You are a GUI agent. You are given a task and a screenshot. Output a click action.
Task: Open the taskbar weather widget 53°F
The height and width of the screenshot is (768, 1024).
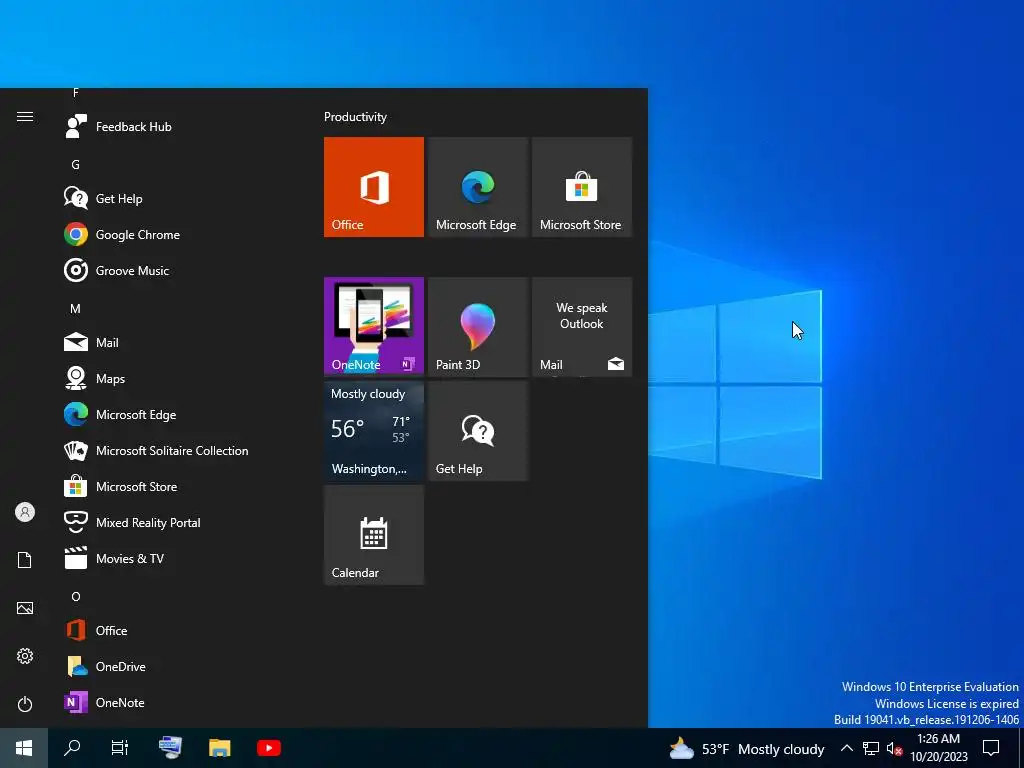[746, 748]
